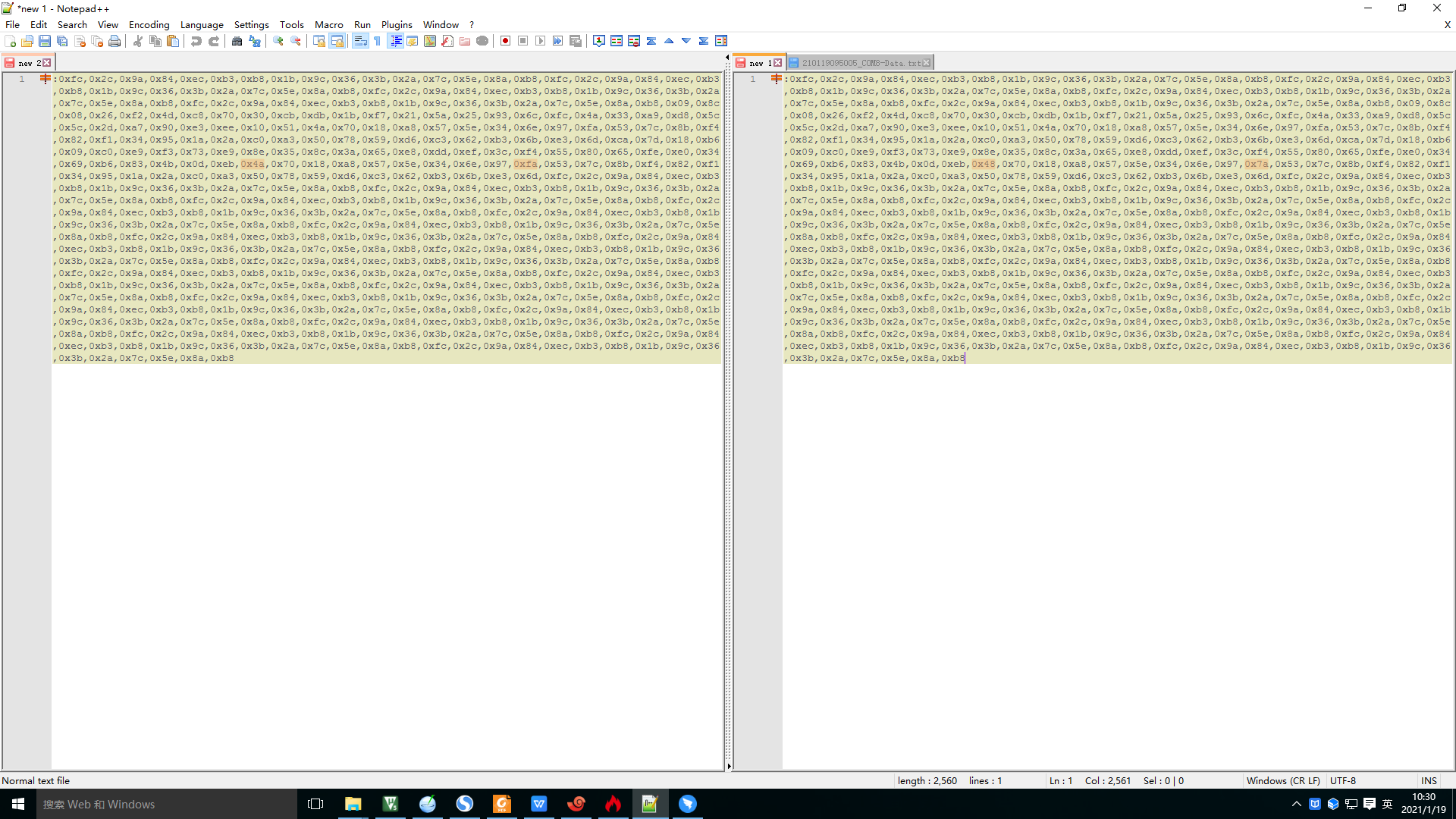
Task: Toggle Show All Characters pilcrow
Action: 378,41
